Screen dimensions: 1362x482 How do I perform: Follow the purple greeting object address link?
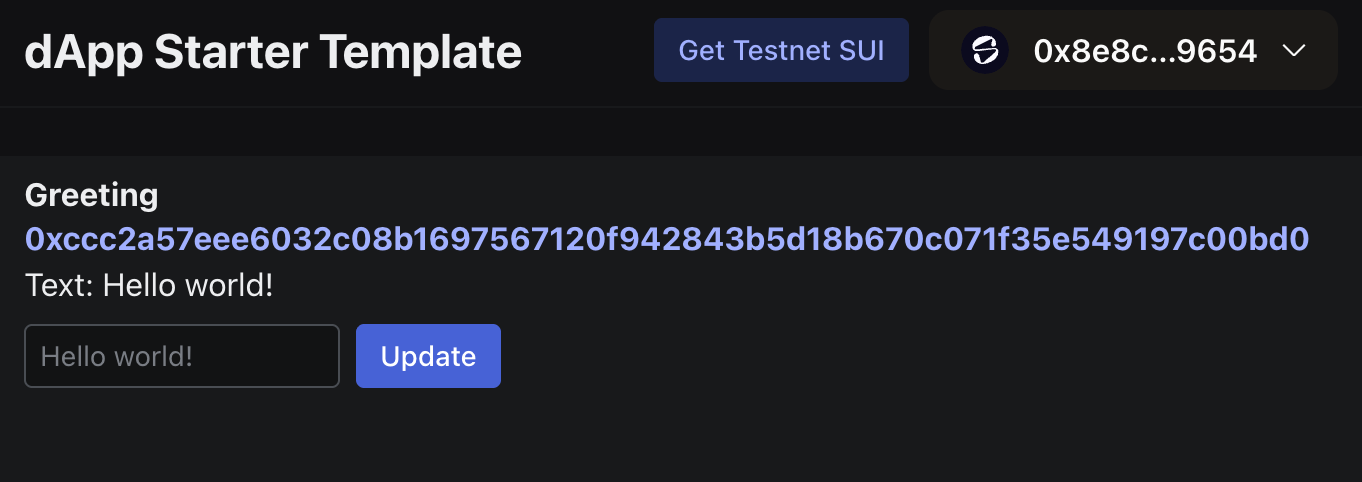(666, 240)
